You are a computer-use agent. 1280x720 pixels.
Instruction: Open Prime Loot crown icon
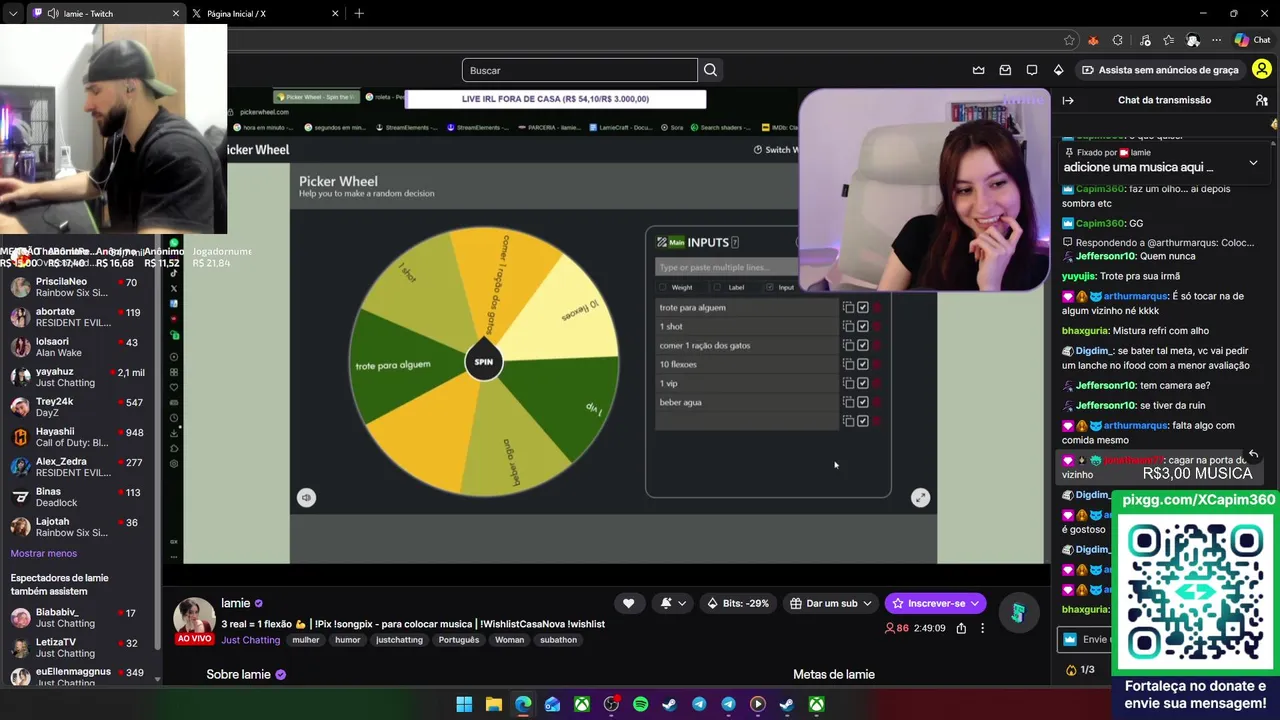(x=978, y=70)
